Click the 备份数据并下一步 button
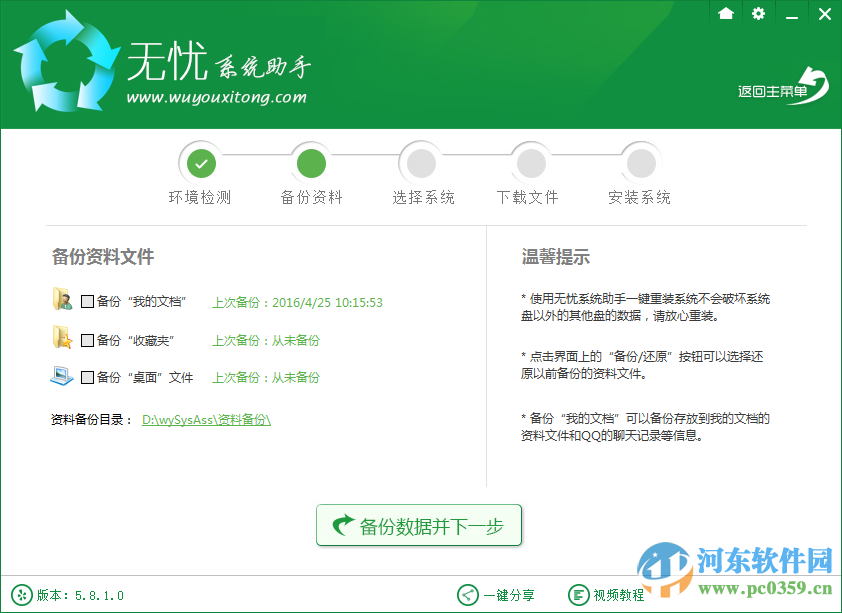The height and width of the screenshot is (613, 842). 419,524
